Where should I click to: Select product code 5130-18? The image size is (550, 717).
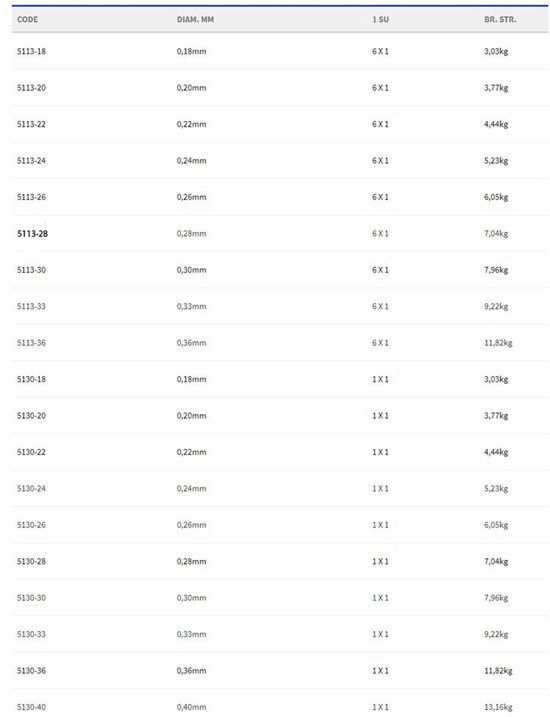coord(32,380)
